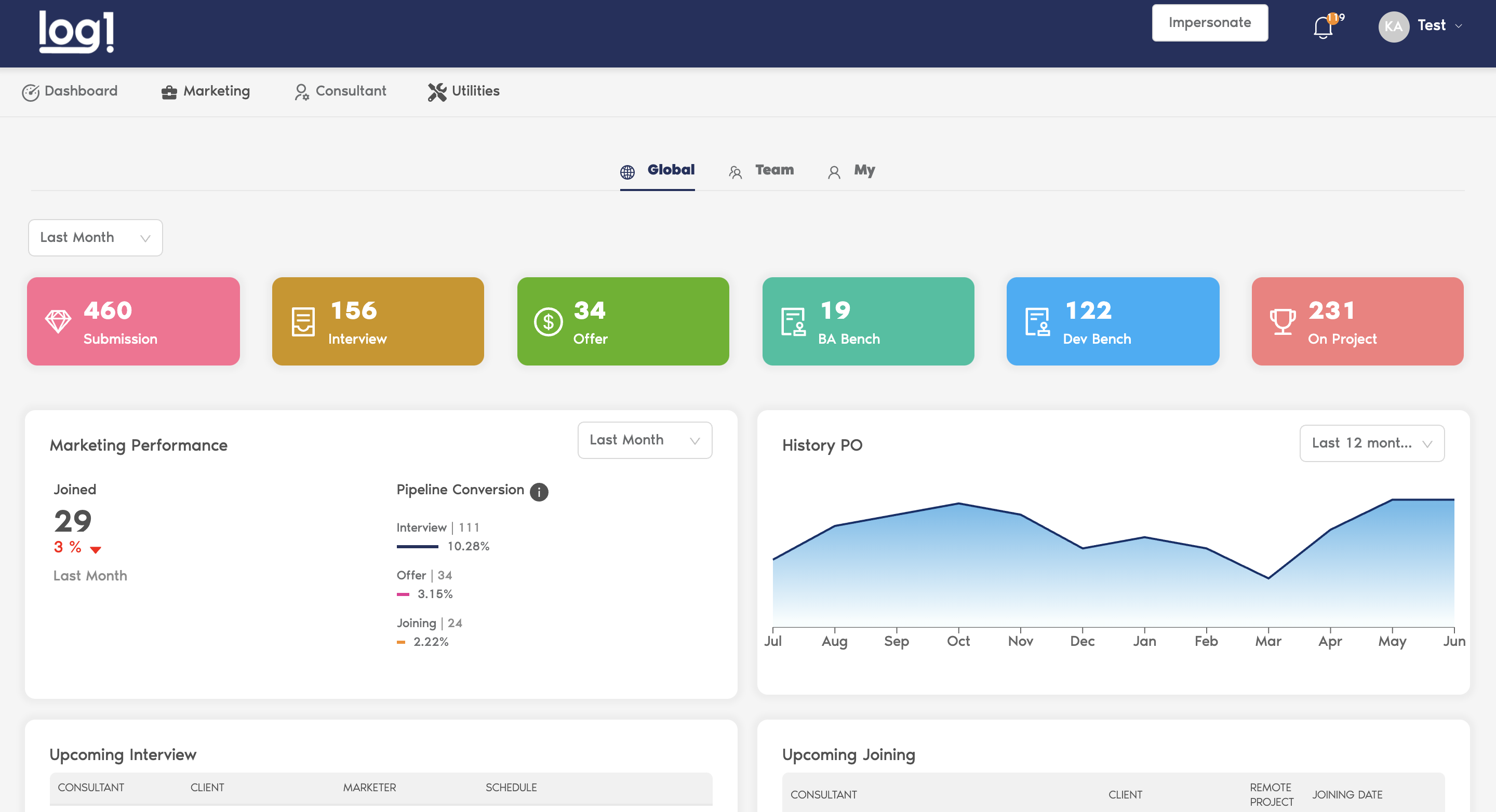Click the Oct data point on History PO chart

pos(958,503)
